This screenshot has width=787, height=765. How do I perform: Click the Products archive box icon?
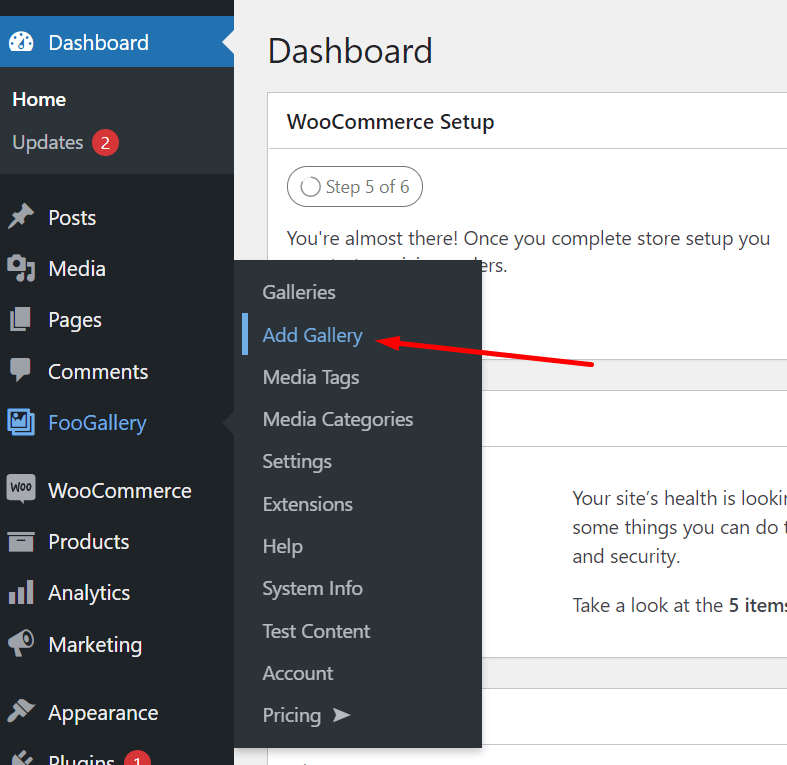[x=21, y=542]
